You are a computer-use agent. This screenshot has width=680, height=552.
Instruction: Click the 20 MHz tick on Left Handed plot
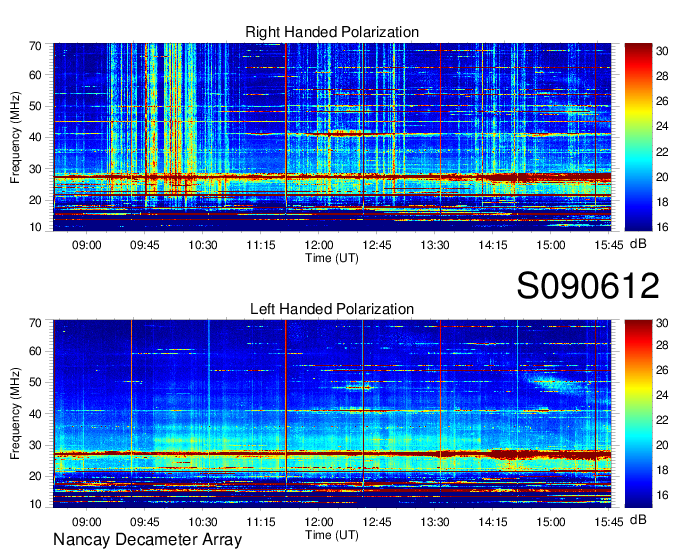pos(35,476)
